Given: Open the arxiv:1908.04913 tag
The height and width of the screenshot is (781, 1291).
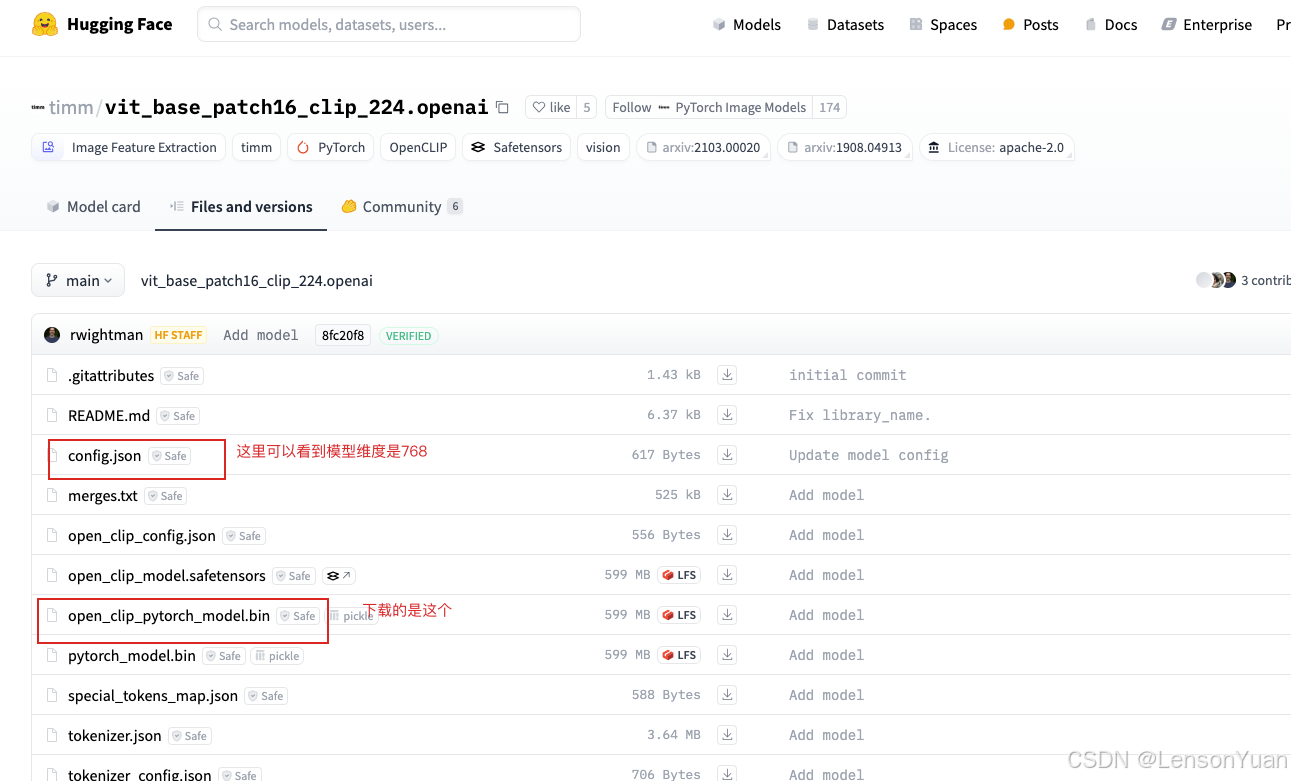Looking at the screenshot, I should tap(845, 147).
